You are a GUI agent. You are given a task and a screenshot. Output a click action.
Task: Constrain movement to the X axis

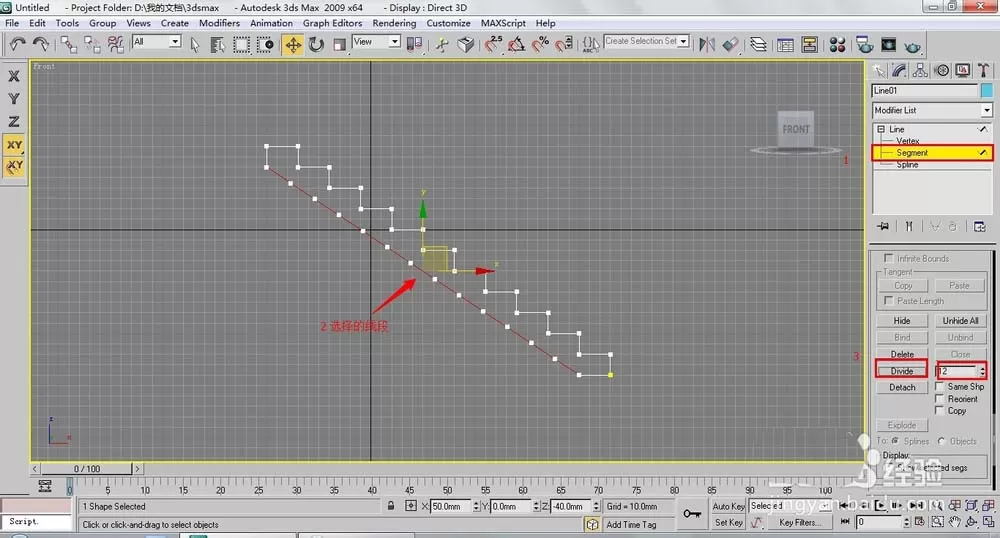[14, 76]
